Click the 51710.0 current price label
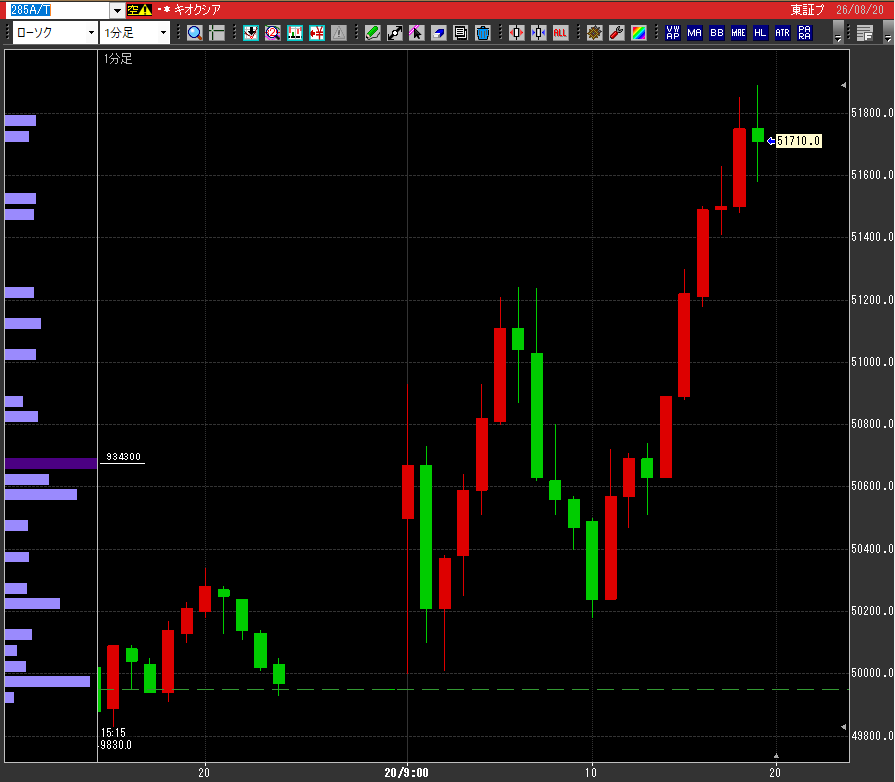Image resolution: width=895 pixels, height=782 pixels. point(799,141)
